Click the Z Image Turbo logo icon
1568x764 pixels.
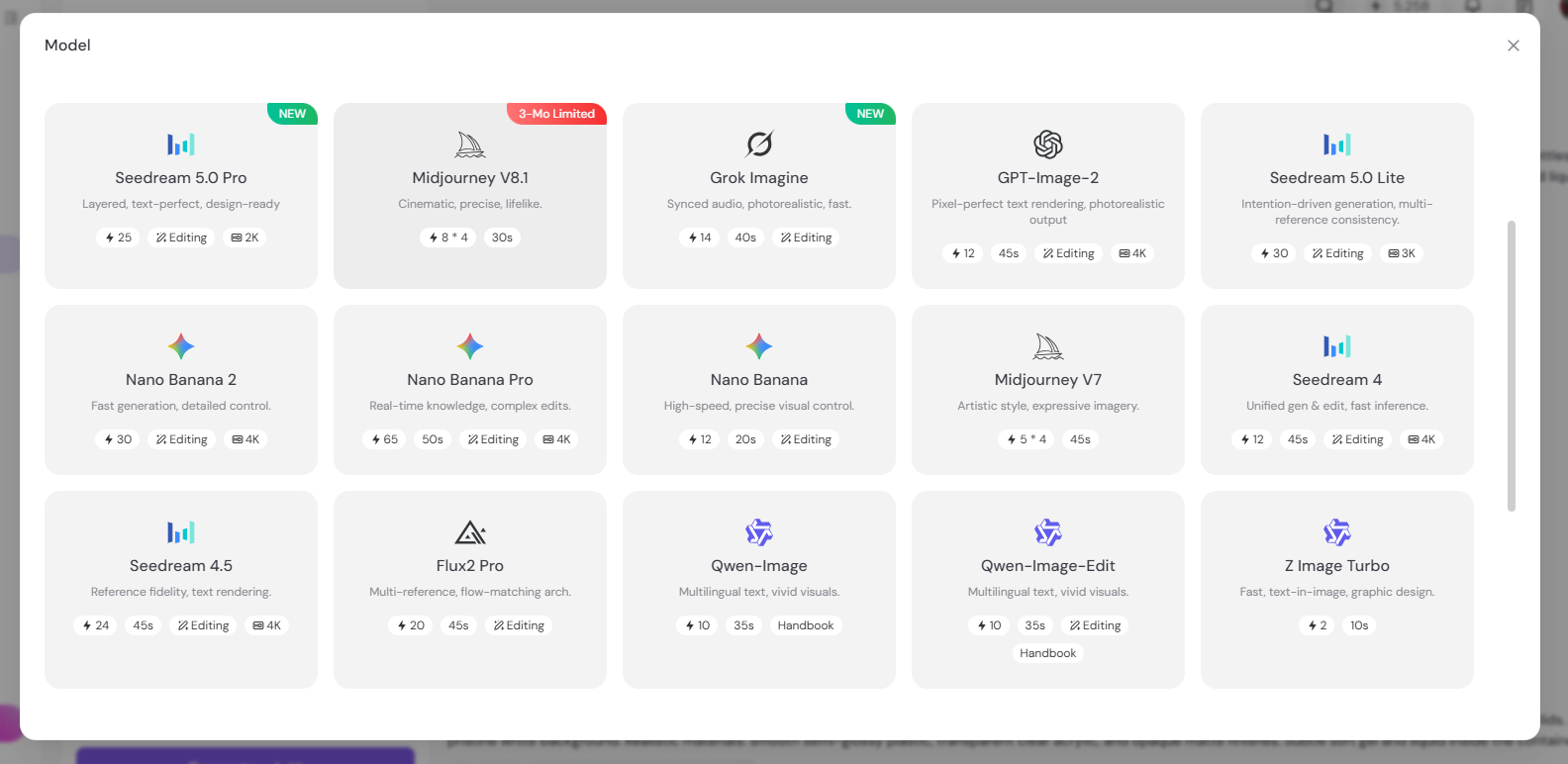point(1337,532)
